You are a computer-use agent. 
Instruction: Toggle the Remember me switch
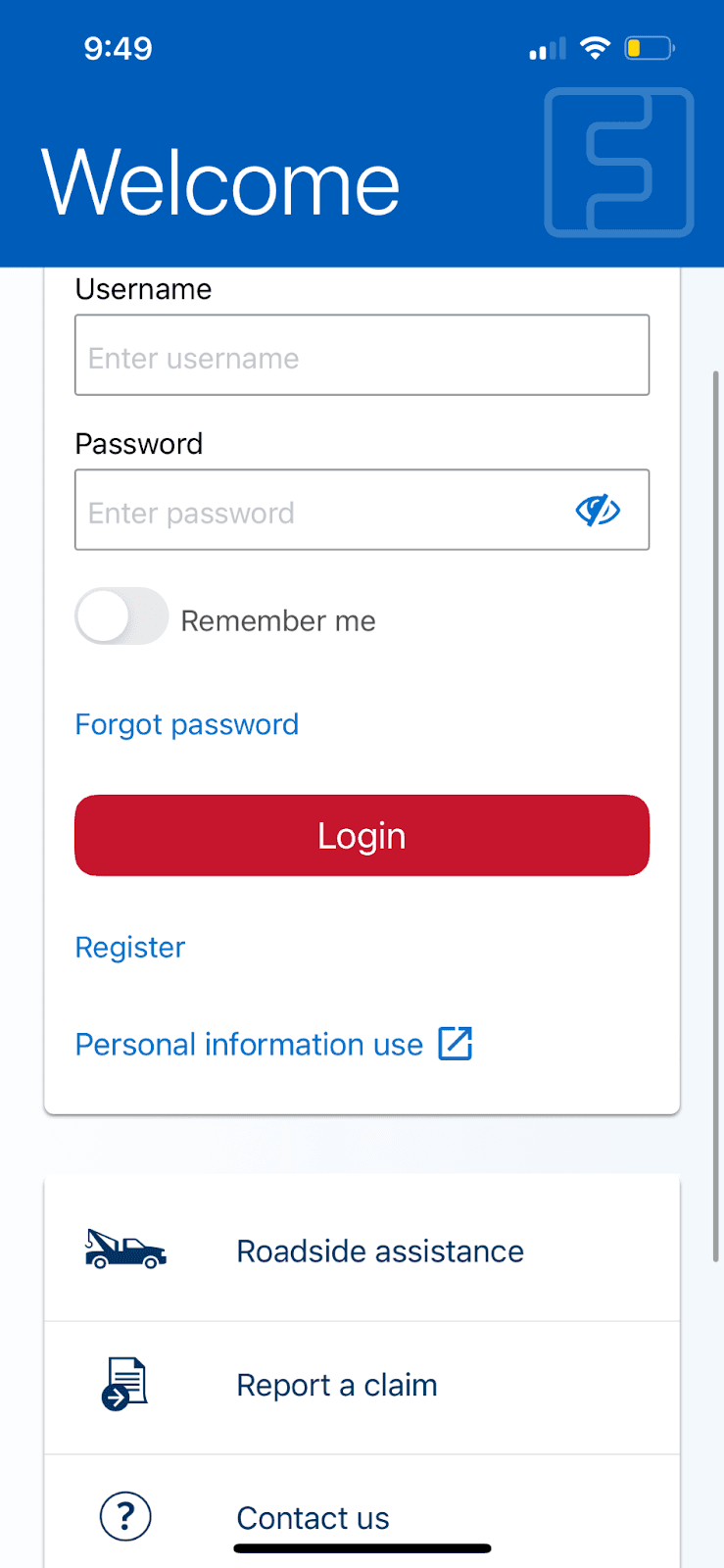click(121, 616)
